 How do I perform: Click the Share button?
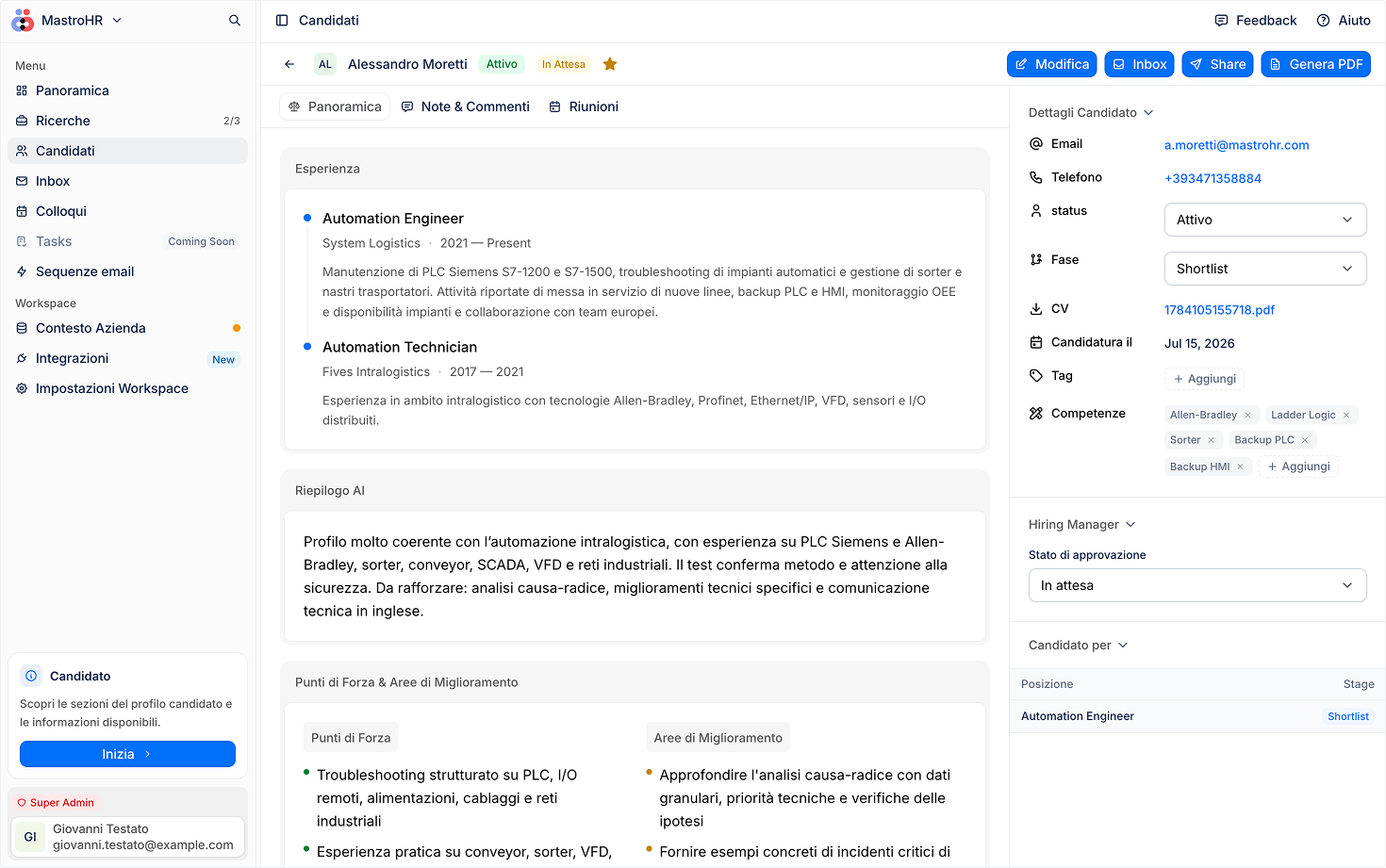(x=1217, y=64)
